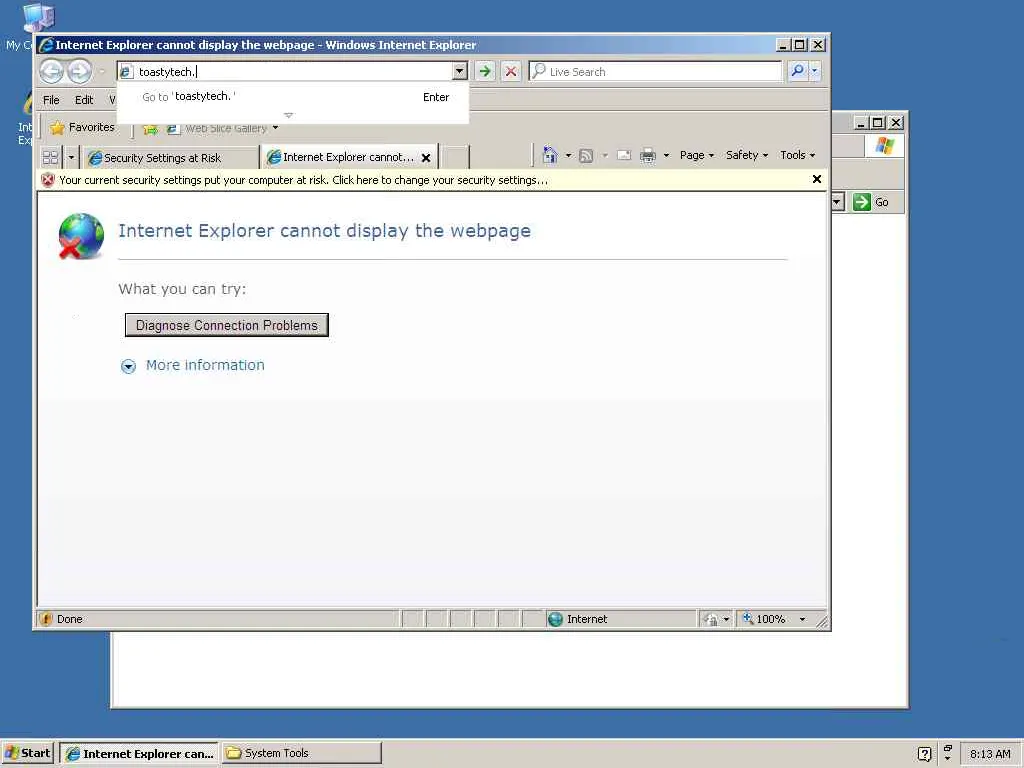The image size is (1024, 768).
Task: Click Windows flag logo in background window
Action: click(x=885, y=145)
